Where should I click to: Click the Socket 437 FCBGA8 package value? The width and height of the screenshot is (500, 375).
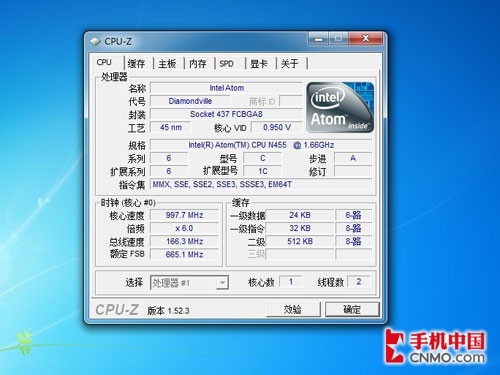(226, 114)
